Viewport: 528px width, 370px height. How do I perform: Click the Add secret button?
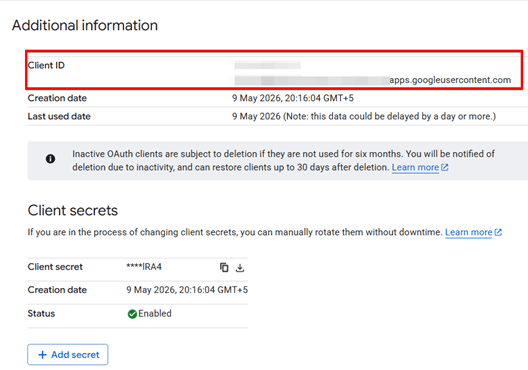pyautogui.click(x=68, y=355)
